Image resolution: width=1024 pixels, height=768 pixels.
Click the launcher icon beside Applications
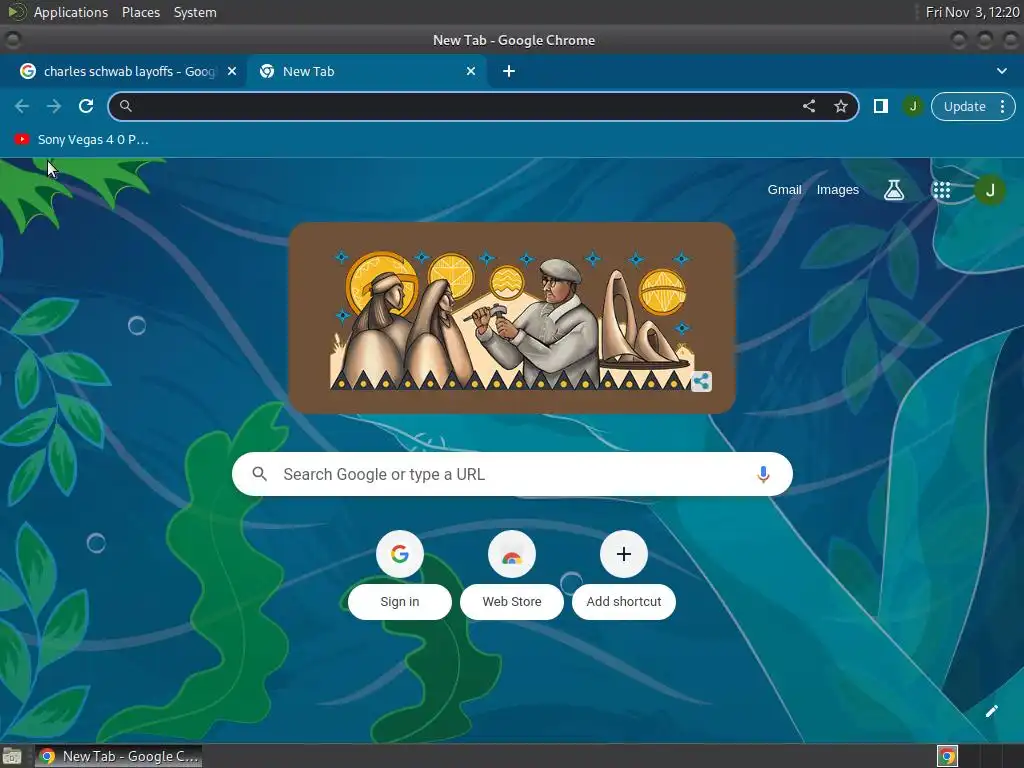pos(16,12)
